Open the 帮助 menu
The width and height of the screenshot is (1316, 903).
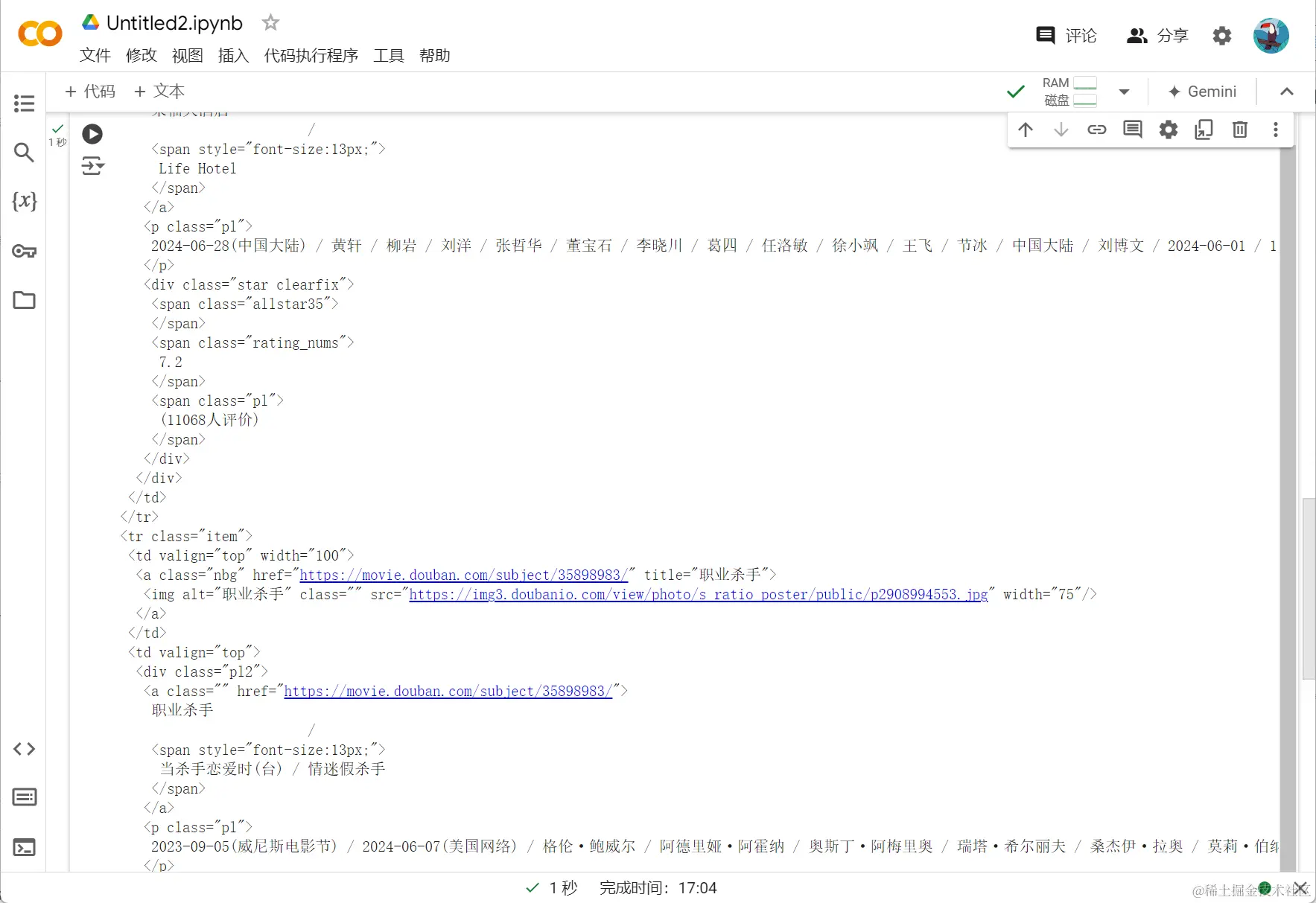tap(435, 56)
